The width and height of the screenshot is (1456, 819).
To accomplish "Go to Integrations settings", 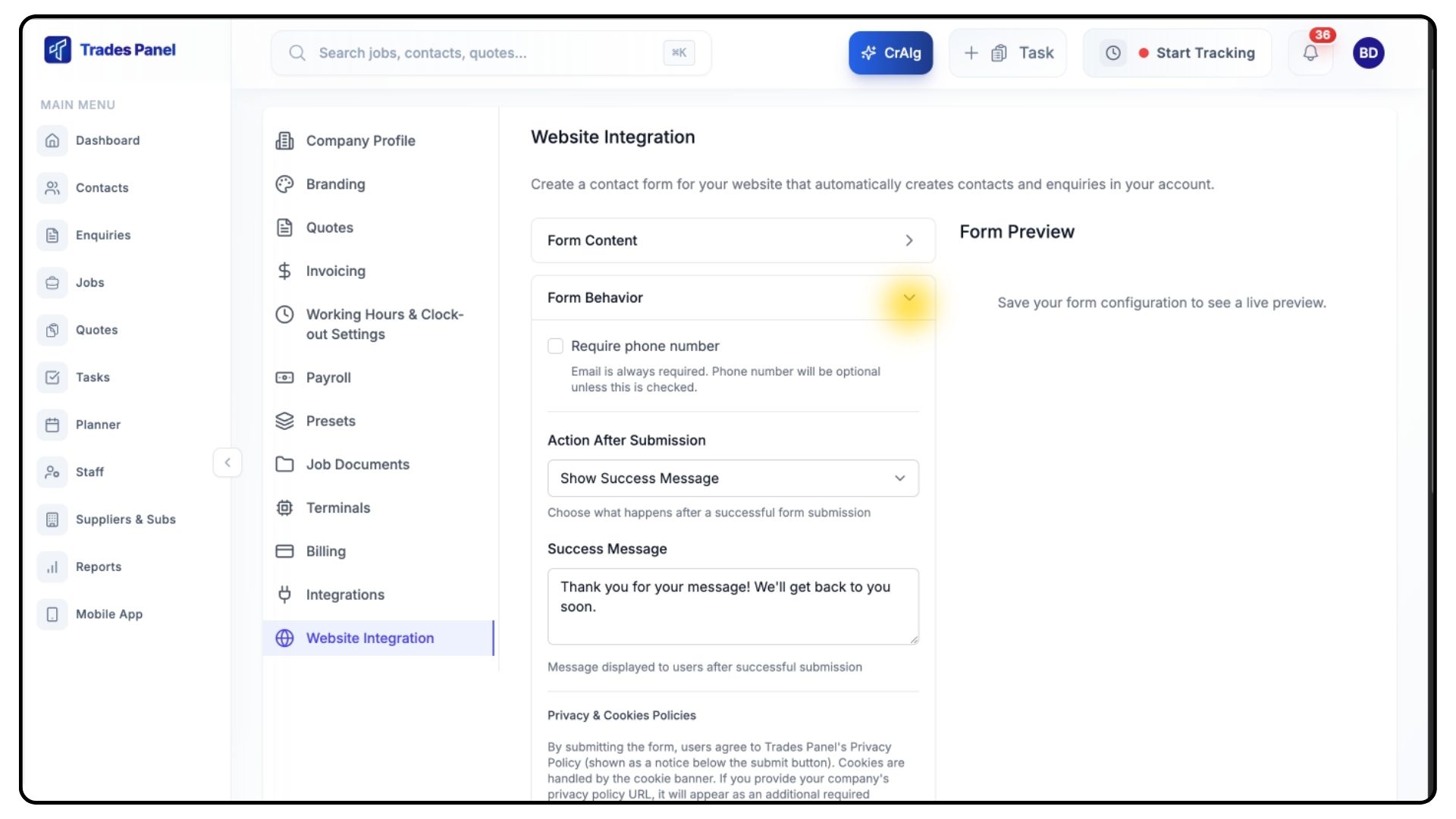I will 345,595.
